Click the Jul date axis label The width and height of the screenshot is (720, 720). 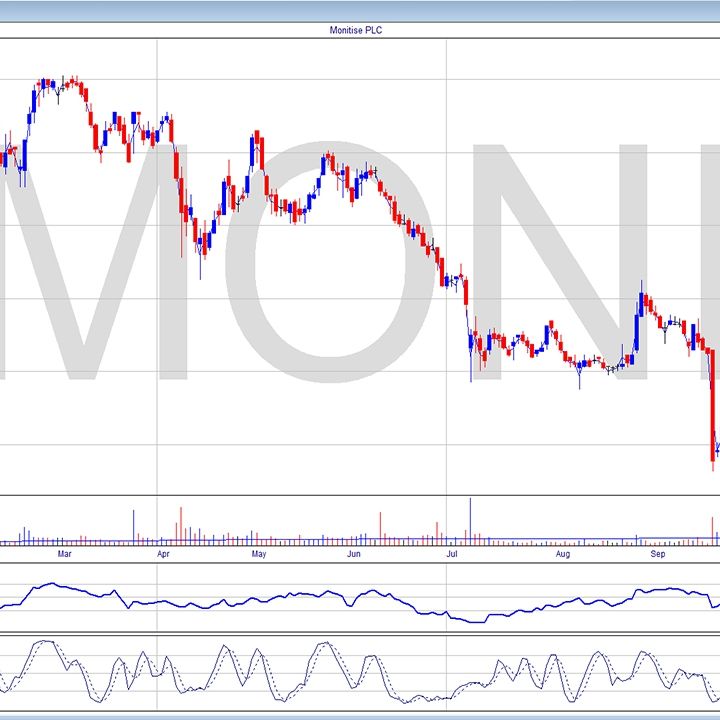(452, 553)
